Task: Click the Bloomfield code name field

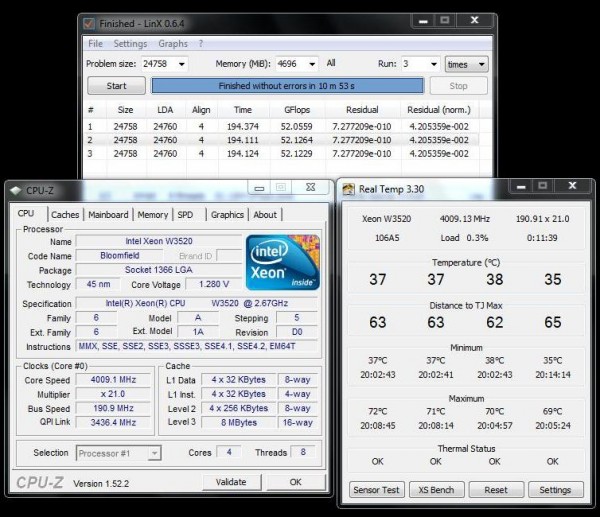Action: tap(120, 256)
